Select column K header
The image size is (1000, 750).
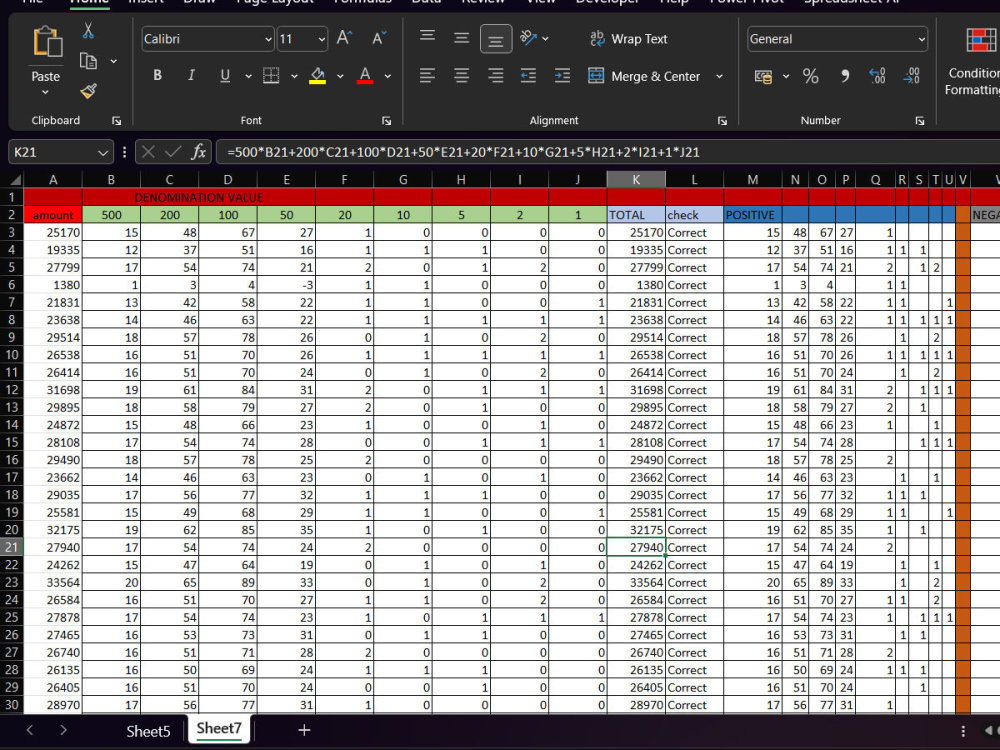point(636,180)
